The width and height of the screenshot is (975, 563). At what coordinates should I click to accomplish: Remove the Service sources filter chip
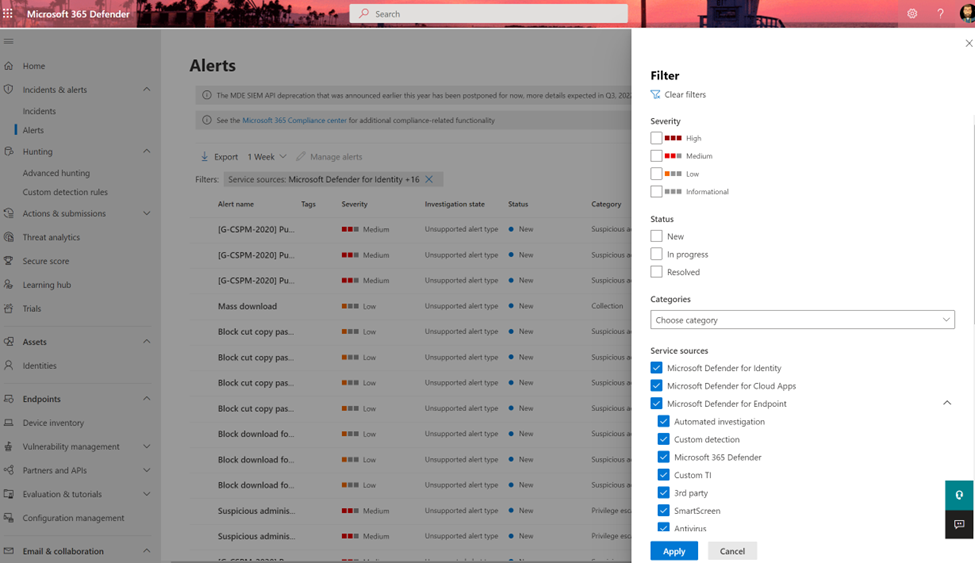pyautogui.click(x=429, y=179)
